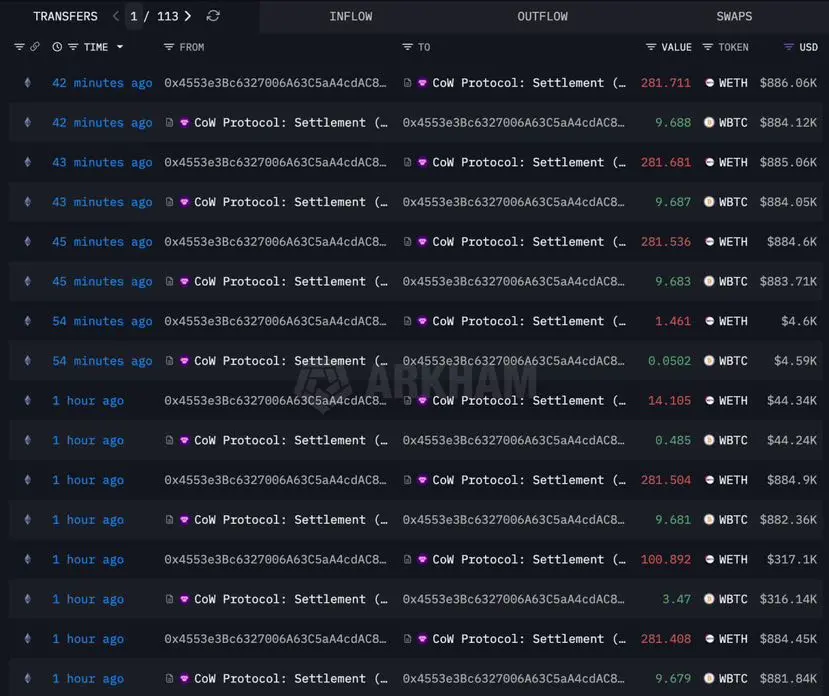
Task: Select the TRANSFERS tab label
Action: click(x=65, y=16)
